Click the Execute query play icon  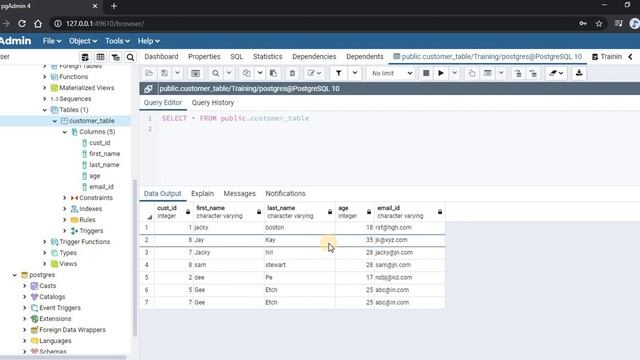[x=441, y=73]
